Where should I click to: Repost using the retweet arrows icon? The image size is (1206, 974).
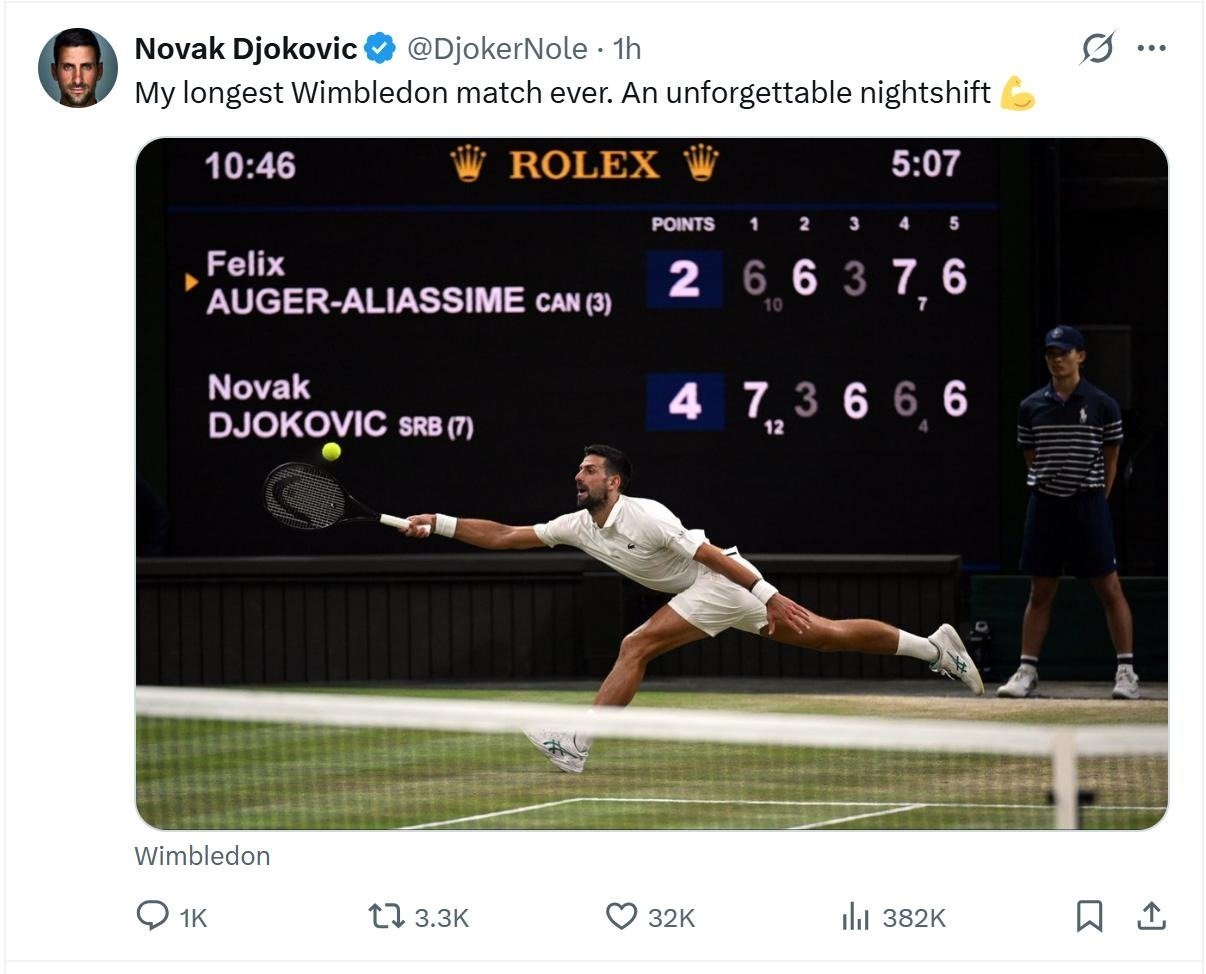(x=385, y=916)
